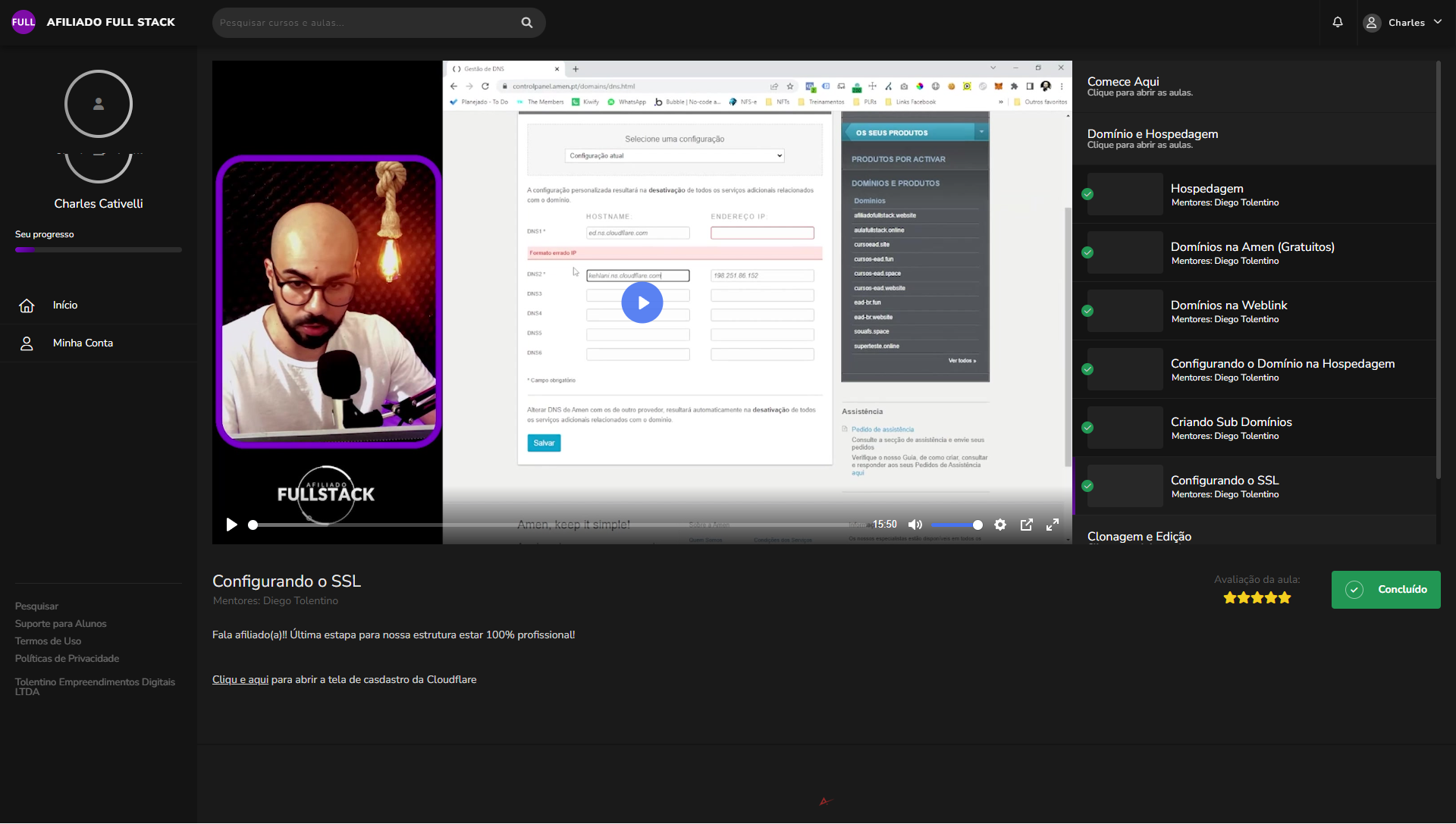Image resolution: width=1456 pixels, height=824 pixels.
Task: Adjust the video volume slider
Action: click(955, 525)
